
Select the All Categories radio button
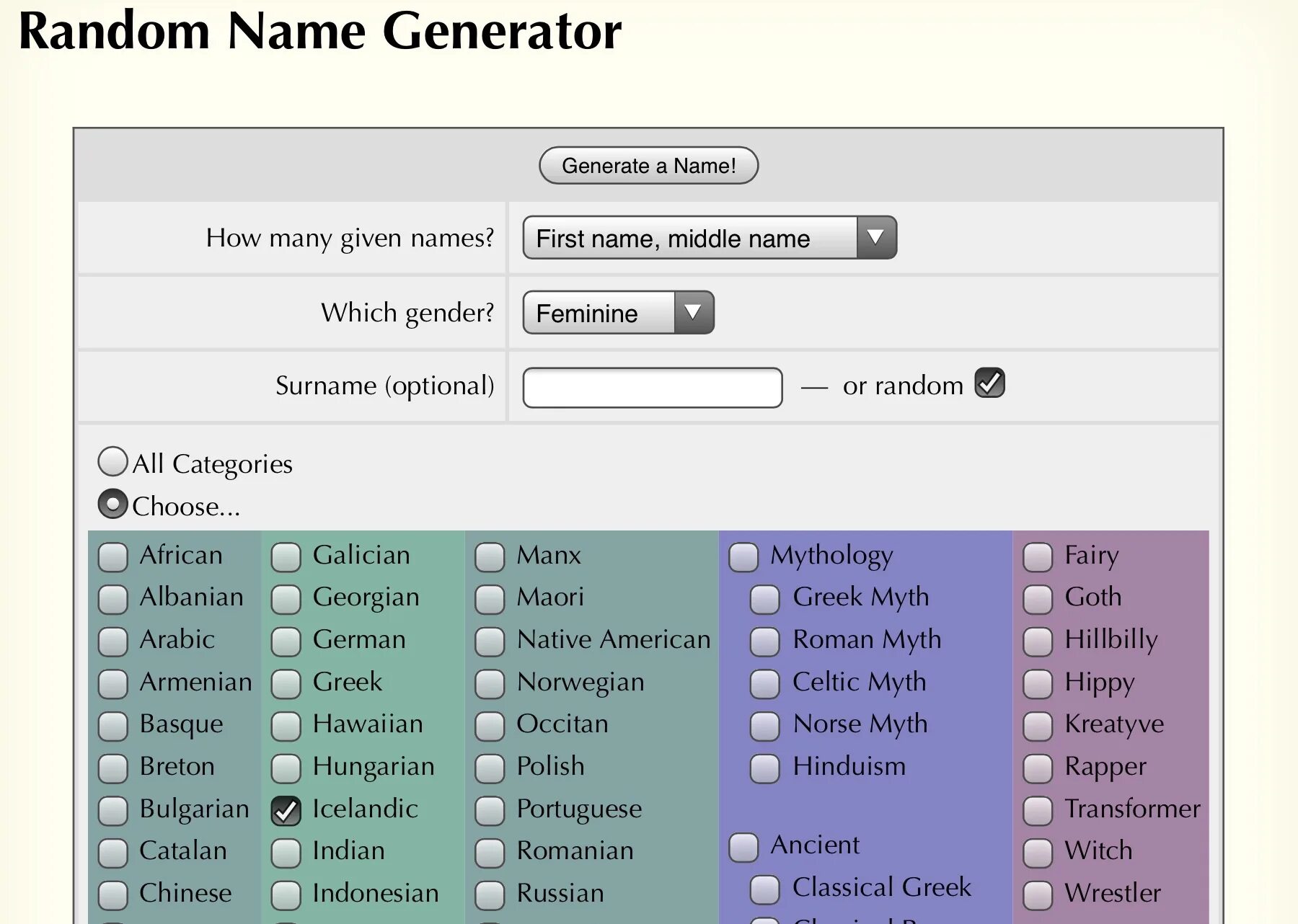pos(112,462)
